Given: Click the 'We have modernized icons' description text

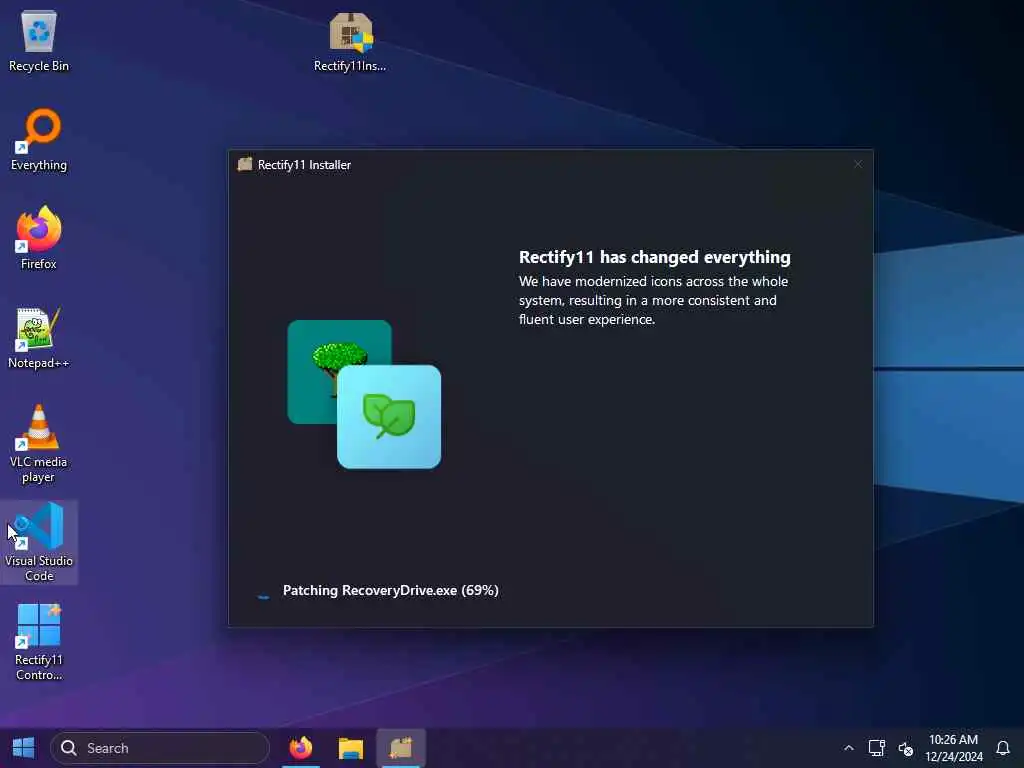Looking at the screenshot, I should 654,300.
